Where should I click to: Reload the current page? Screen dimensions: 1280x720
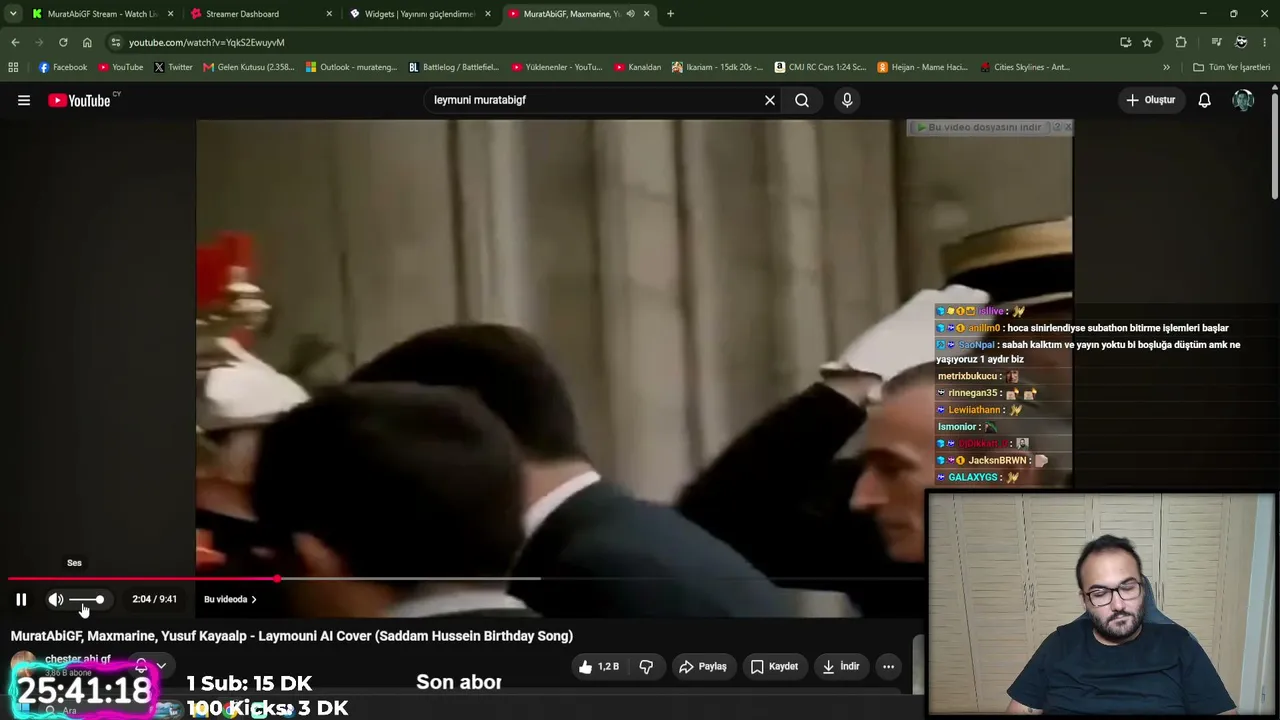63,42
